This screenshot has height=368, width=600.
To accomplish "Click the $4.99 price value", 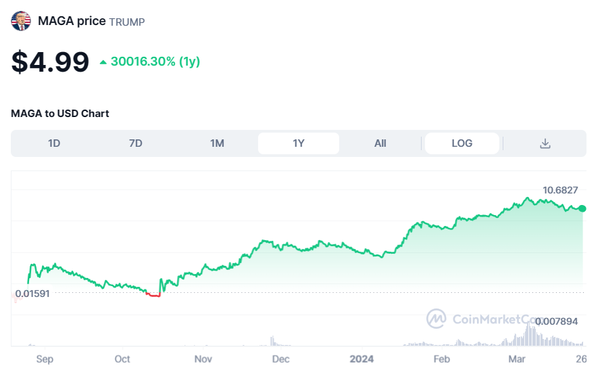I will pyautogui.click(x=50, y=62).
